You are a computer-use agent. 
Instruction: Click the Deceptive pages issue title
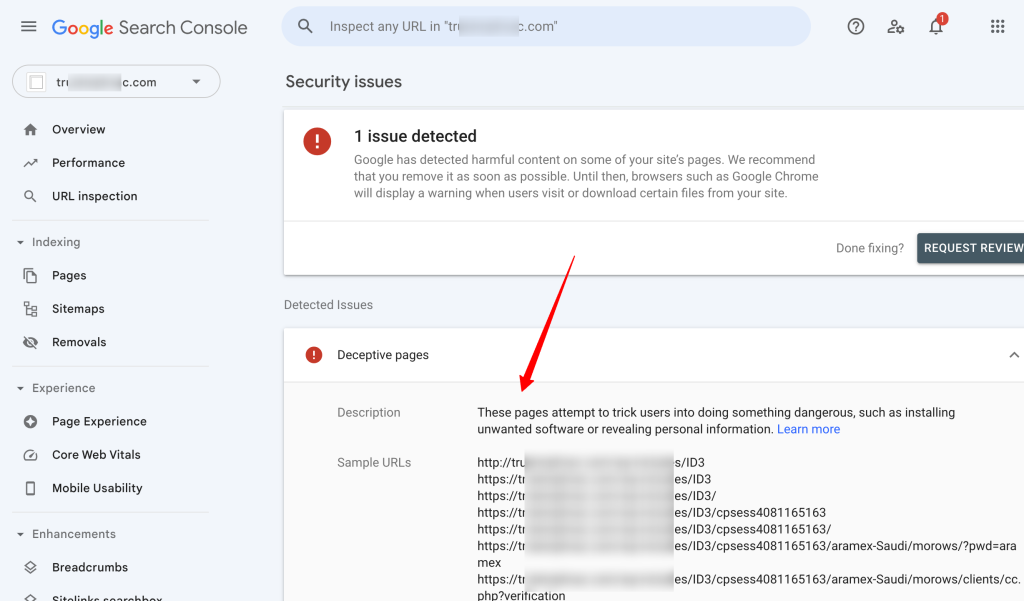[383, 355]
